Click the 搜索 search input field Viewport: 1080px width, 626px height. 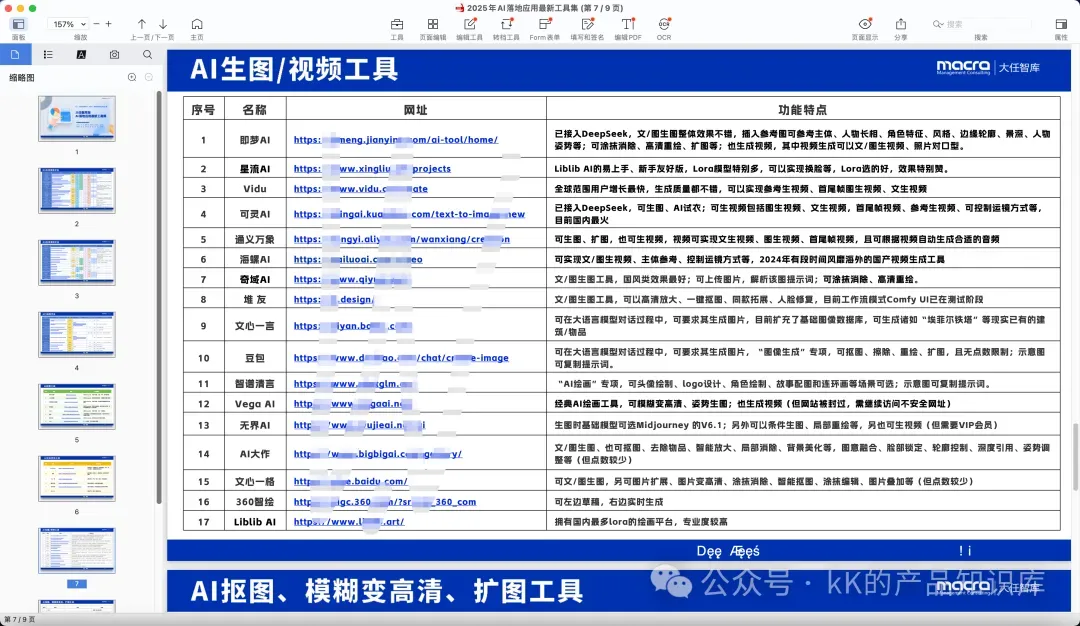[981, 24]
